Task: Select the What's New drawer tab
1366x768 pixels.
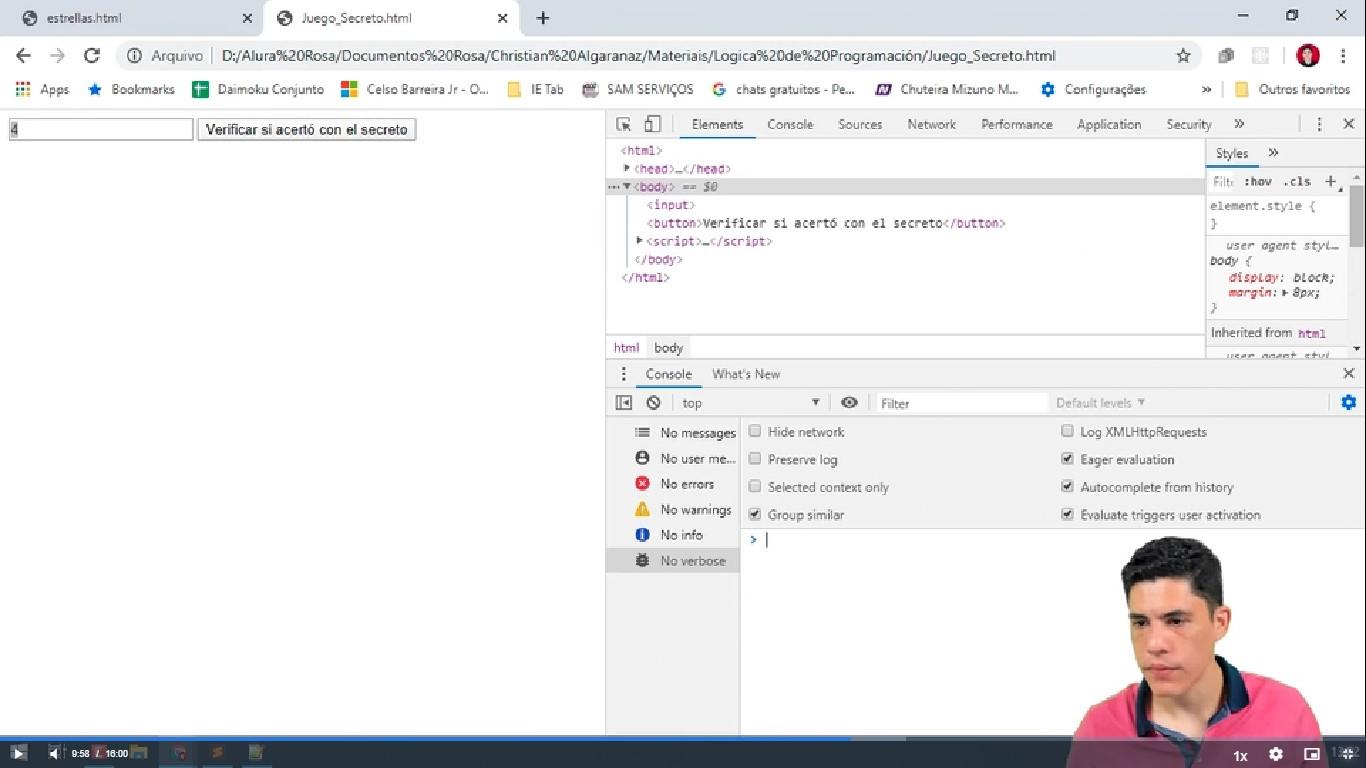Action: tap(746, 374)
